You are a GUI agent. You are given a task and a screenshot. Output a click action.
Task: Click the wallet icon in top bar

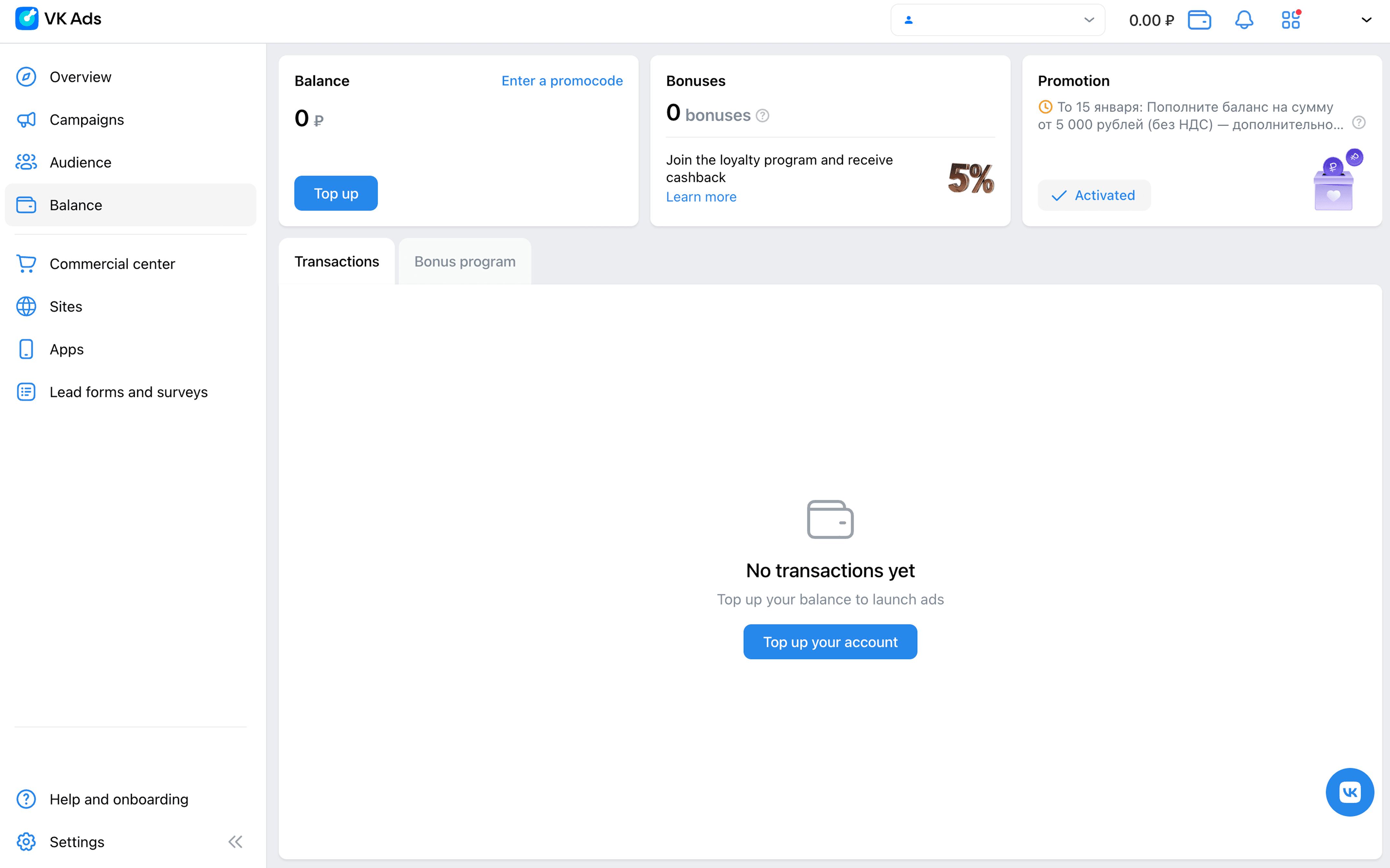click(x=1199, y=20)
